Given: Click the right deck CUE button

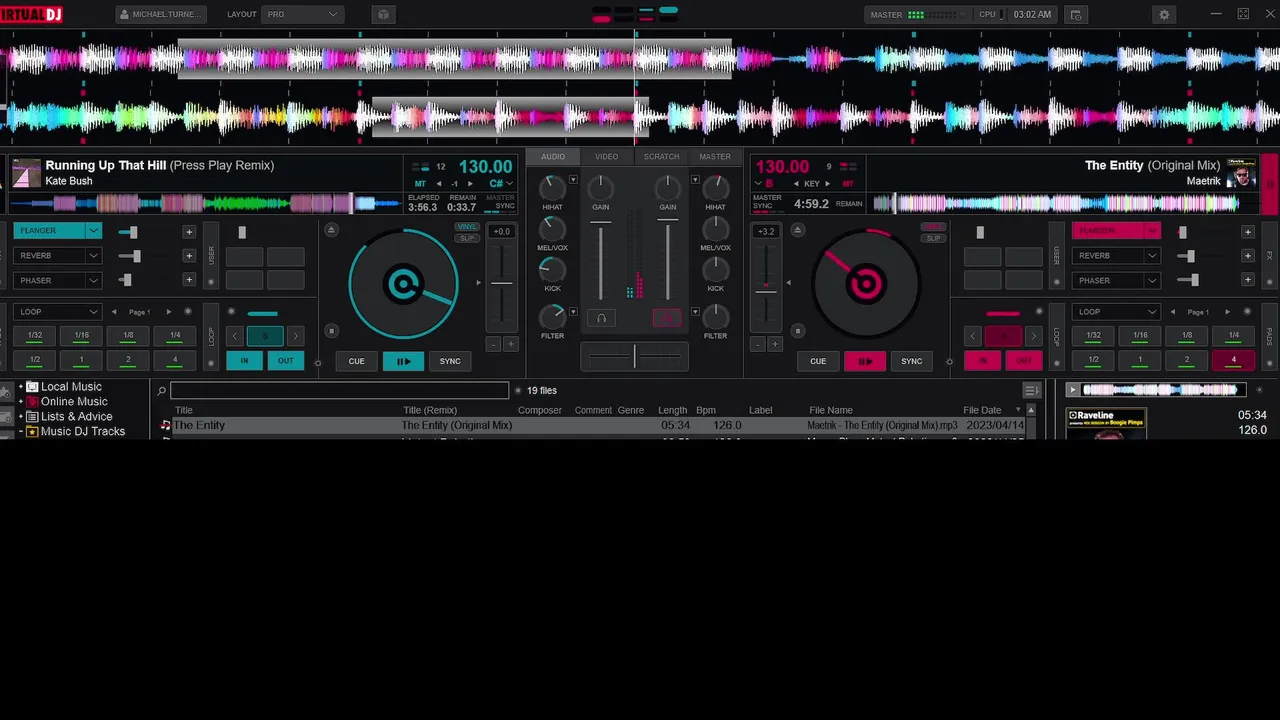Looking at the screenshot, I should [818, 361].
